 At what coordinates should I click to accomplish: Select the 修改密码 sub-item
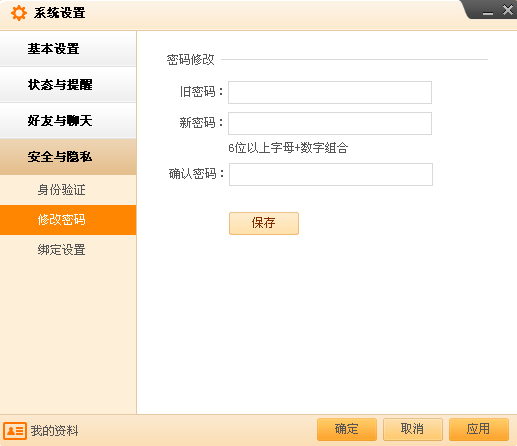tap(68, 220)
